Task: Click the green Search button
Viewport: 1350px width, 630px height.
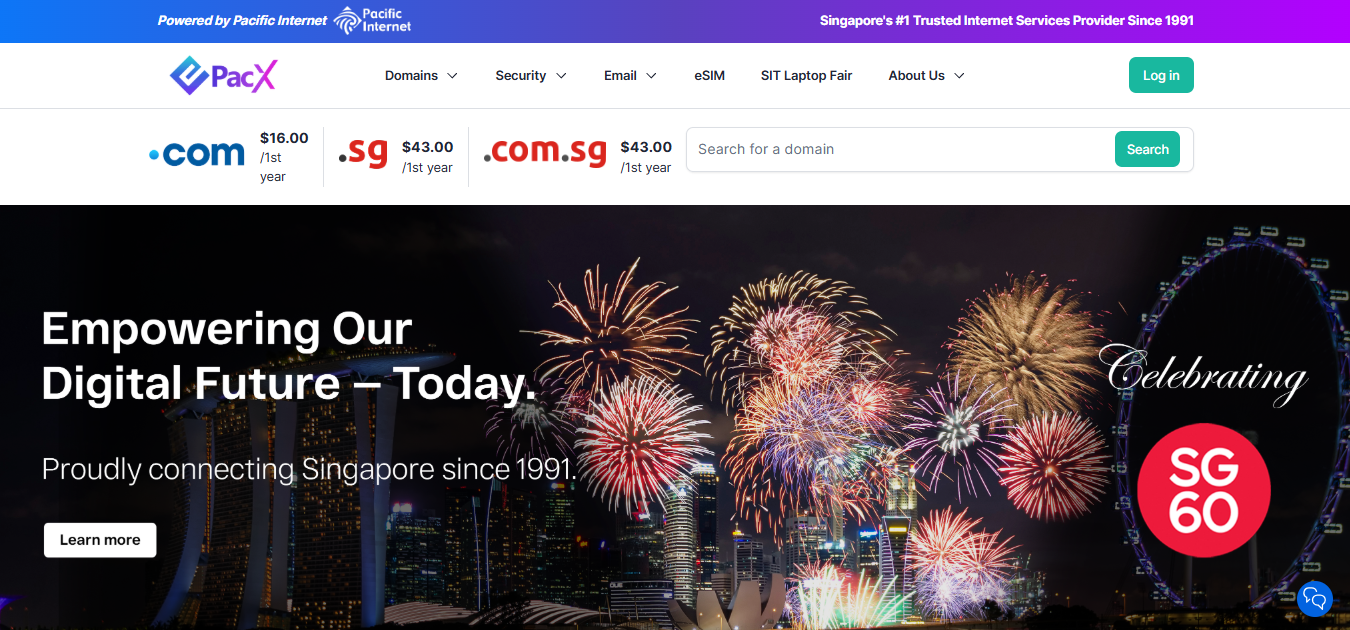Action: (1147, 149)
